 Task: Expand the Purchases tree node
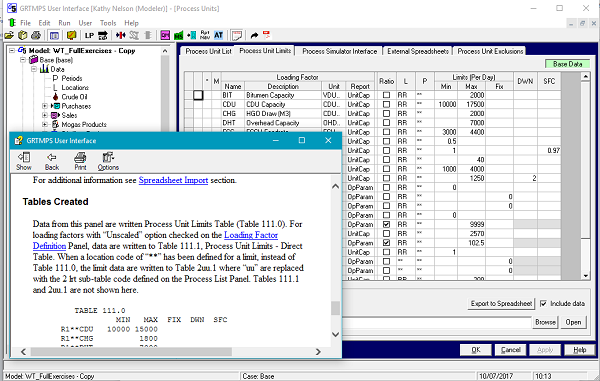tap(45, 106)
